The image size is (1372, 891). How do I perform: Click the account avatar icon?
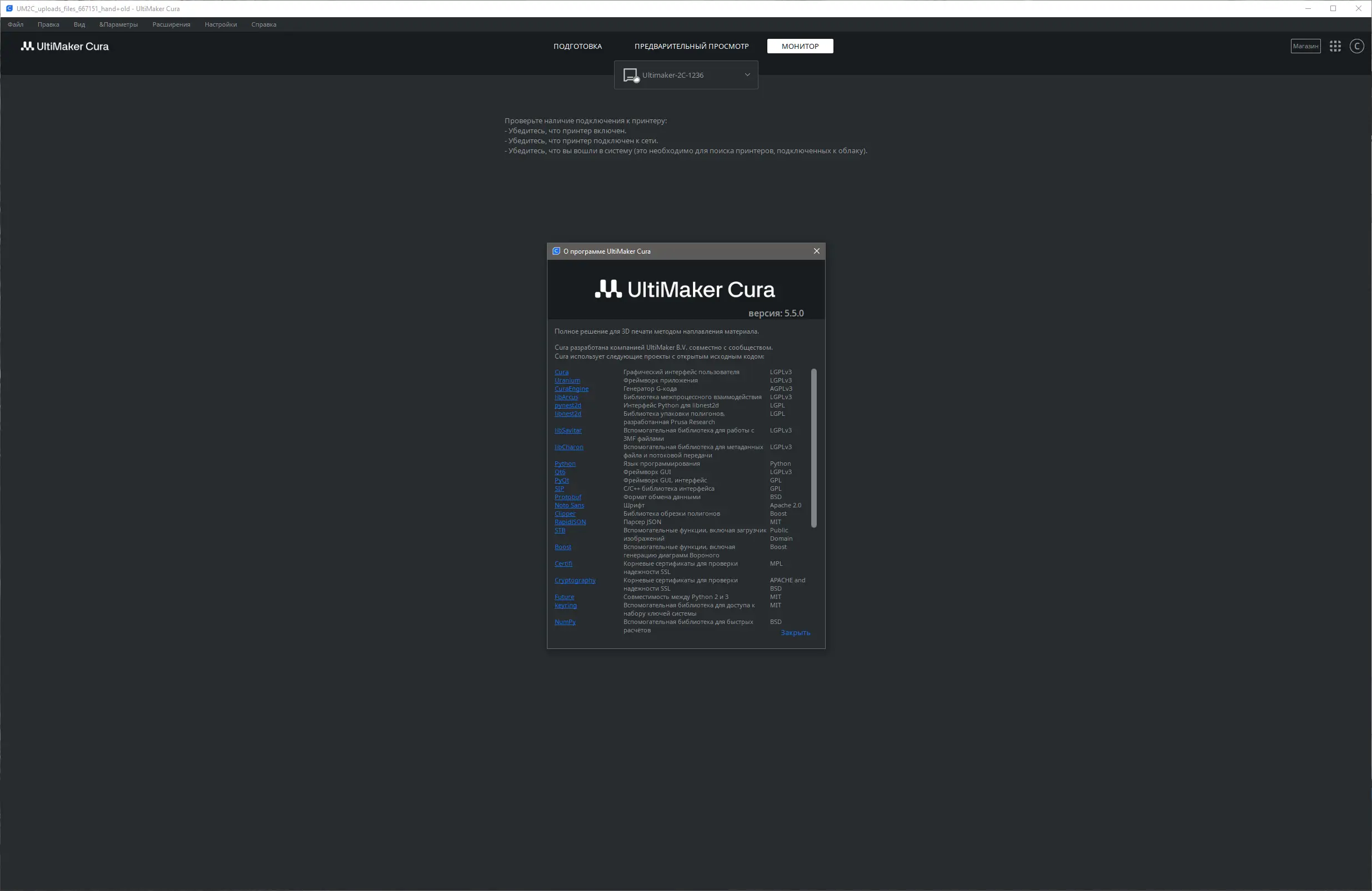1356,46
